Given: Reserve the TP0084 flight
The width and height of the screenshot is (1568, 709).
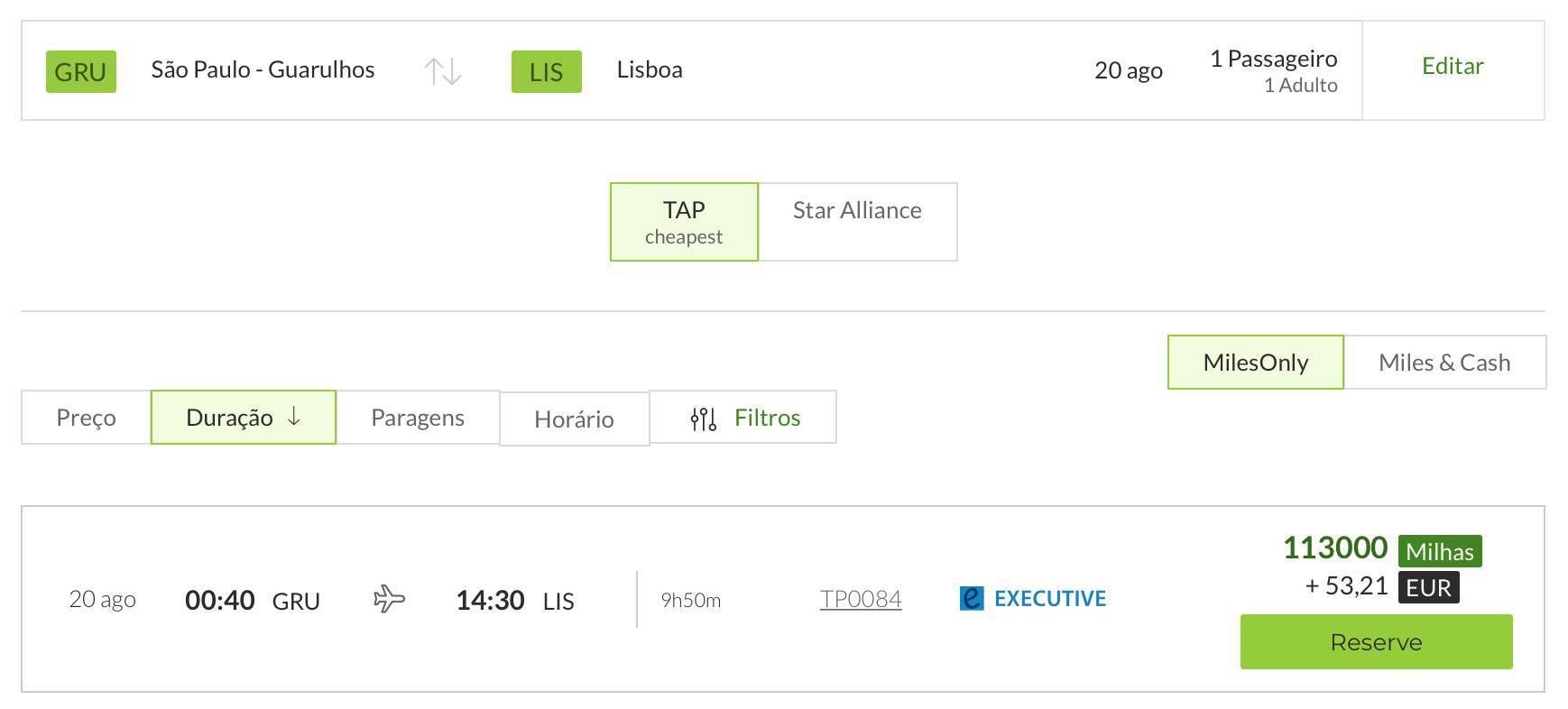Looking at the screenshot, I should (1376, 642).
